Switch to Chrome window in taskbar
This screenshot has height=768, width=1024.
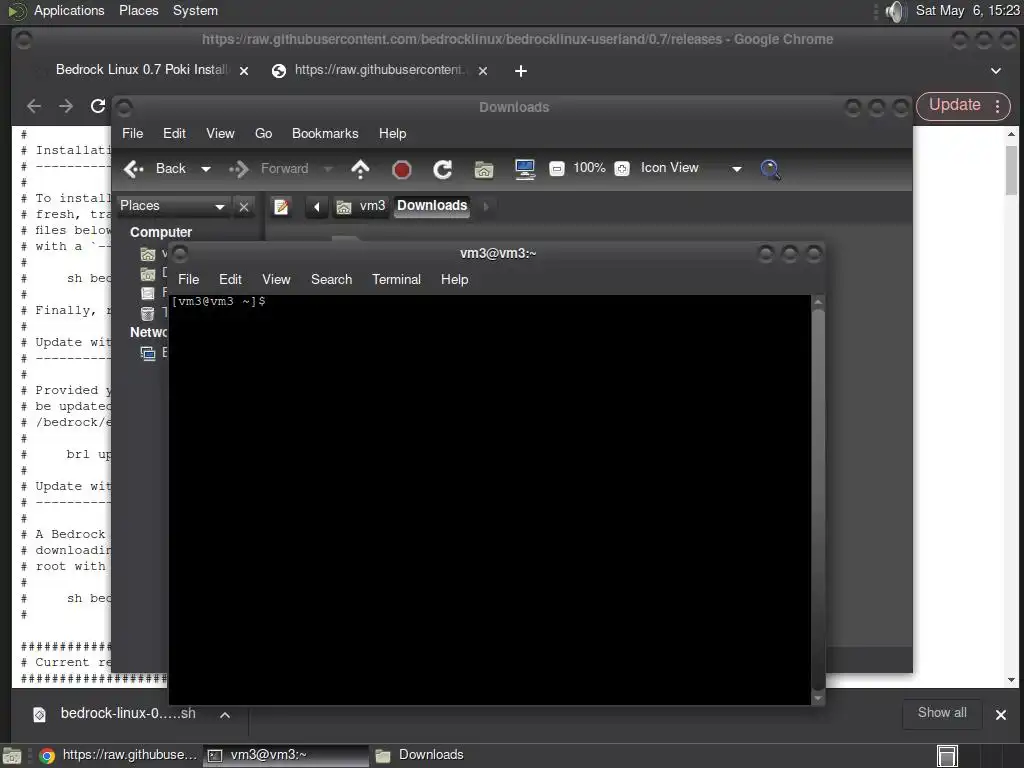118,756
